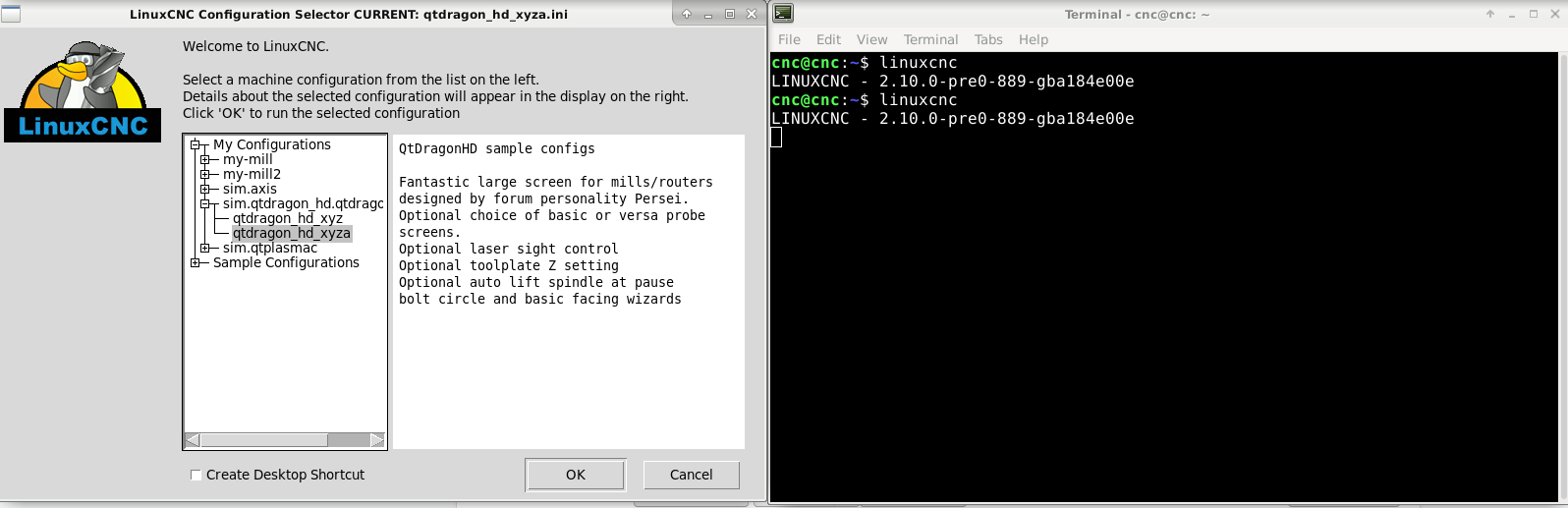Collapse the sim.qtdragon_hd tree node
The height and width of the screenshot is (508, 1568).
(204, 203)
